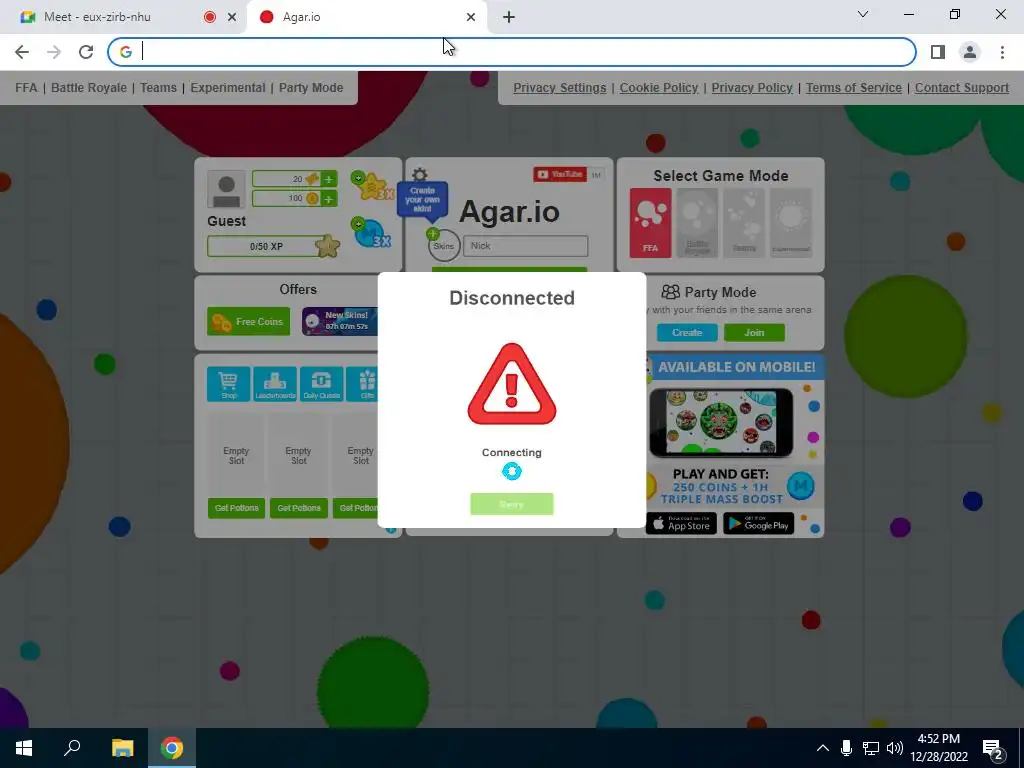The height and width of the screenshot is (768, 1024).
Task: Focus the browser address bar
Action: coord(511,52)
